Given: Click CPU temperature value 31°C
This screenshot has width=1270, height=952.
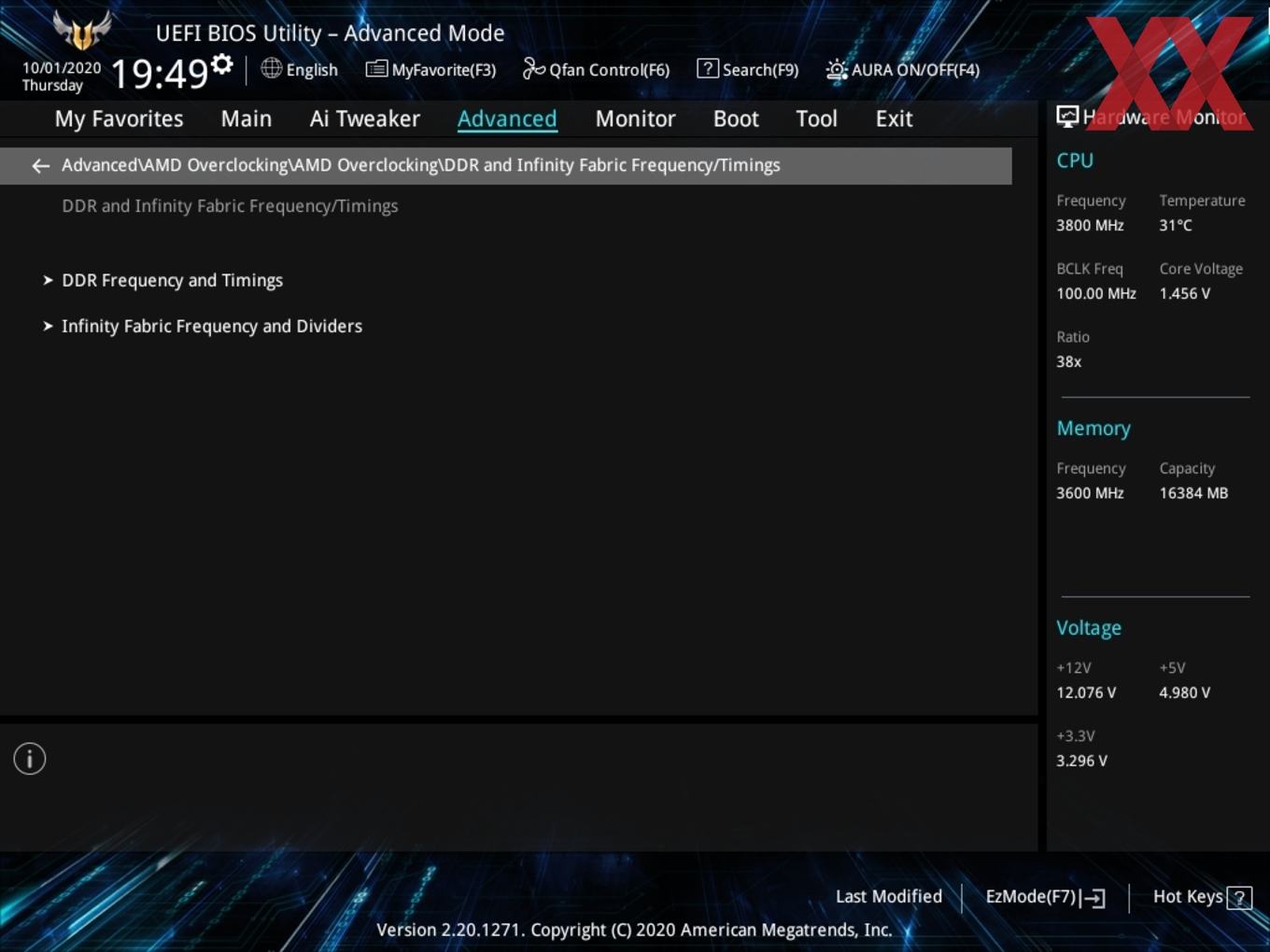Looking at the screenshot, I should [x=1175, y=225].
